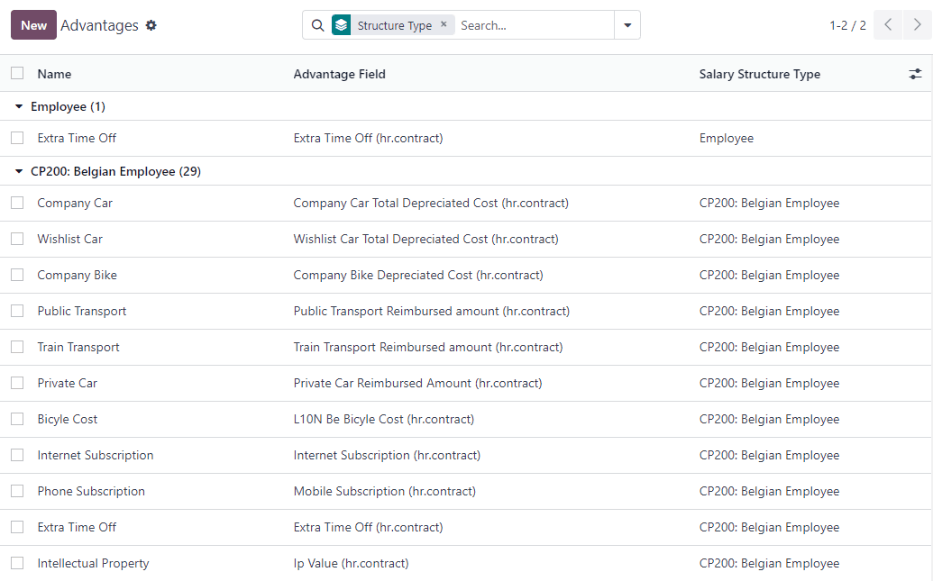Click Ip Value (hr.contract) cell
This screenshot has width=933, height=581.
coord(351,563)
